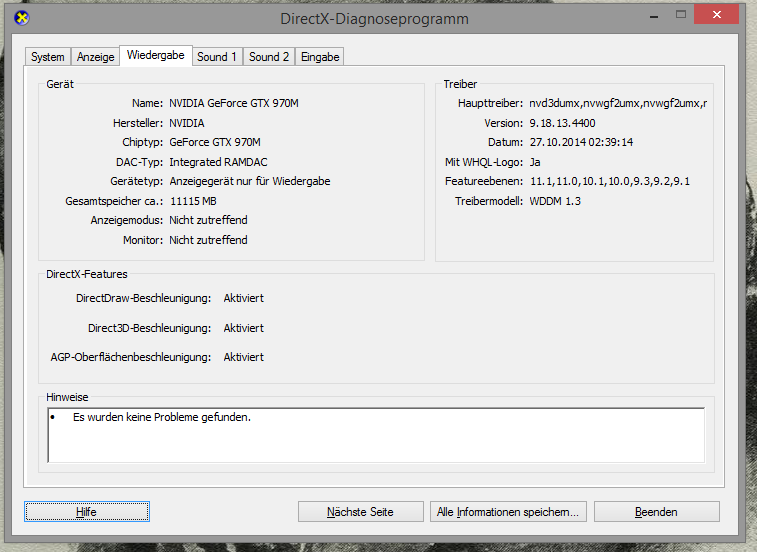Minimize the DirectX-Diagnoseprogramm window
The width and height of the screenshot is (757, 552).
pos(654,16)
